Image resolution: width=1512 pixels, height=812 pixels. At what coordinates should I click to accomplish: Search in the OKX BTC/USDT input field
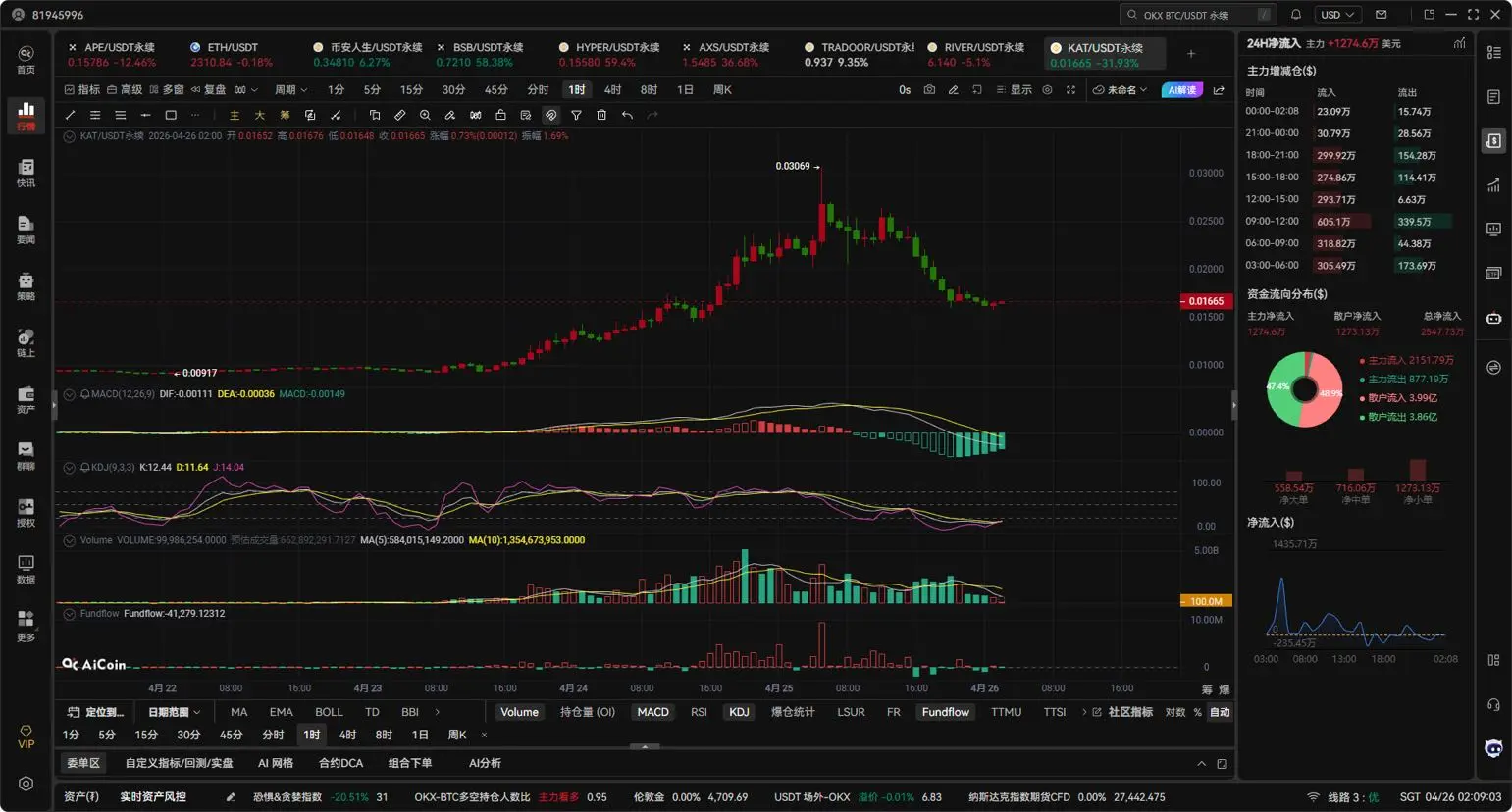click(1198, 15)
